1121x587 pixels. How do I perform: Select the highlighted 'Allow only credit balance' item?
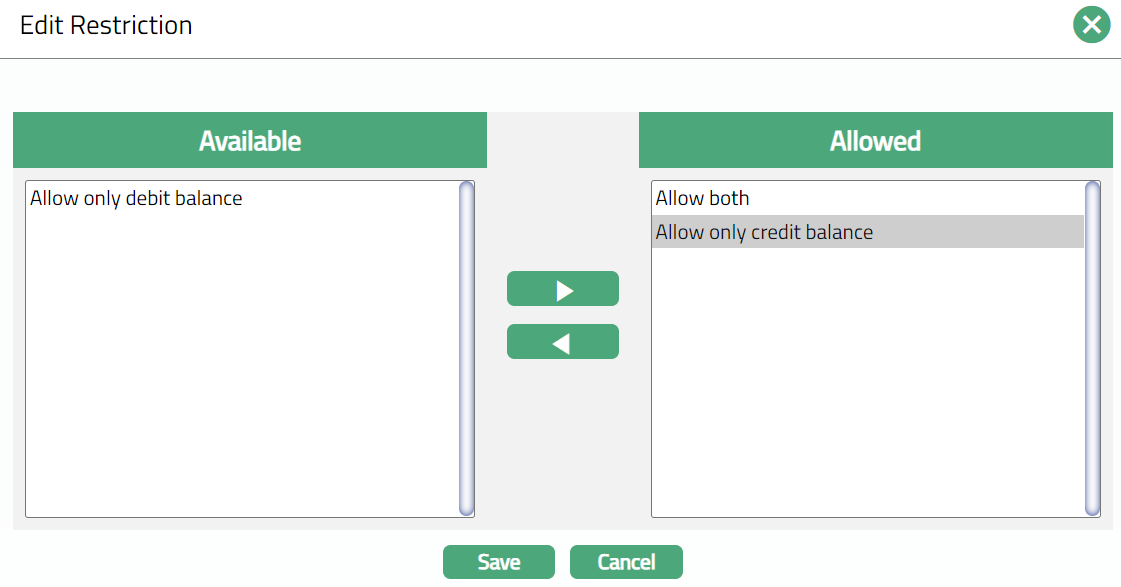(765, 232)
